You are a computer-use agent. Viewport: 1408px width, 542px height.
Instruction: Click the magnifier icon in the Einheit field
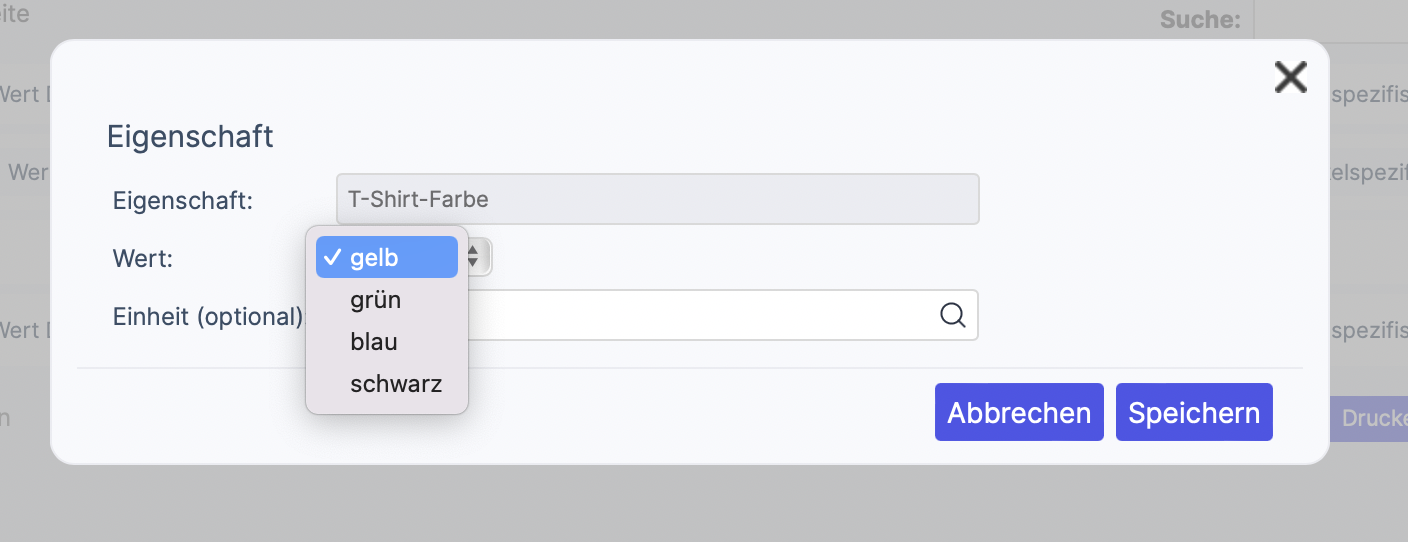point(953,315)
